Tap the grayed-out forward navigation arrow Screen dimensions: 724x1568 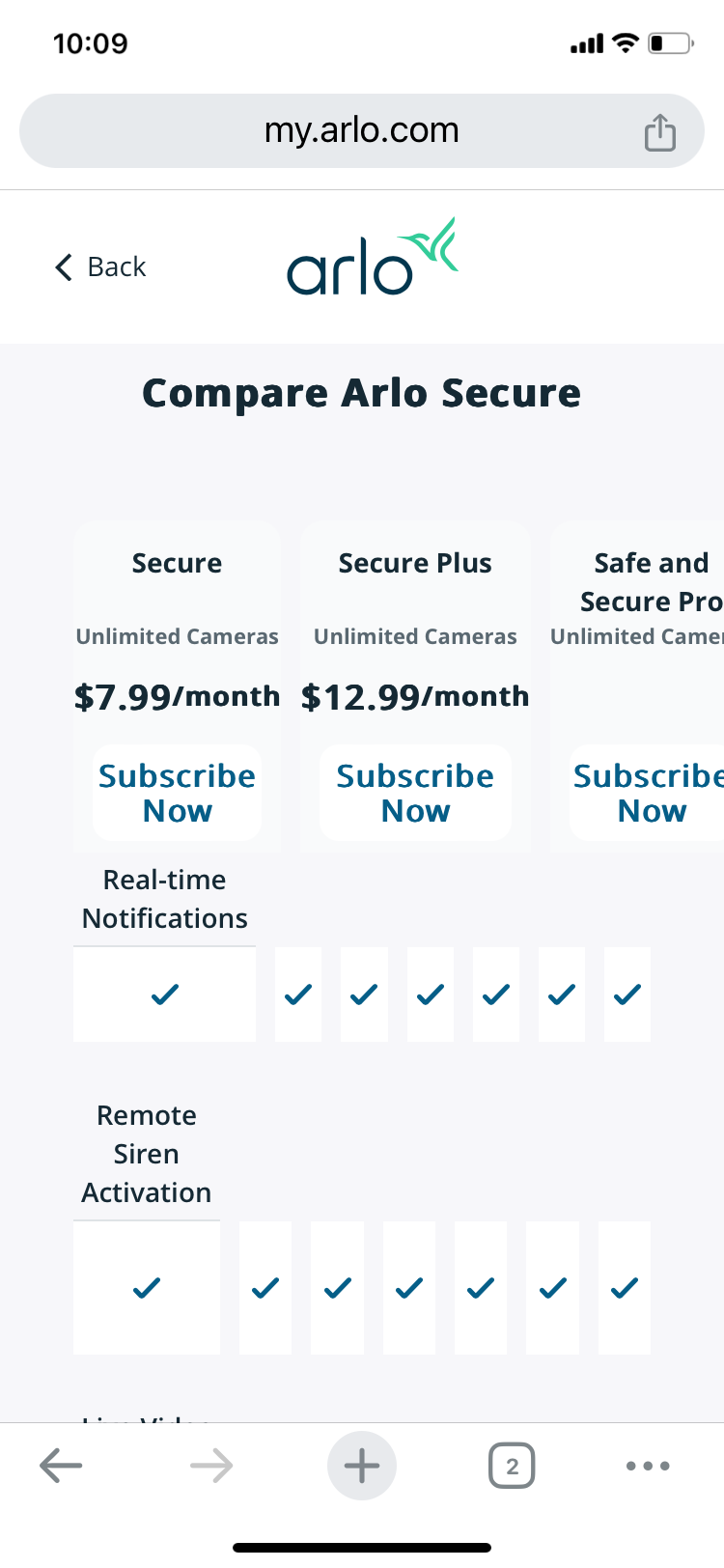(x=211, y=1465)
